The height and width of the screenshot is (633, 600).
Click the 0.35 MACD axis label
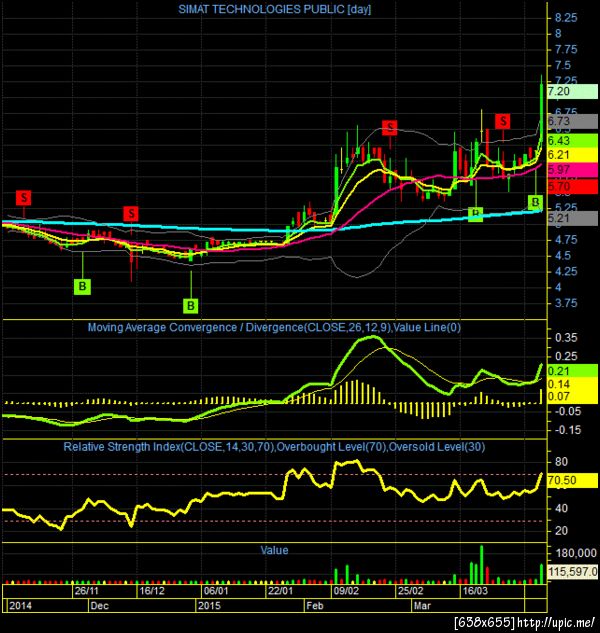566,337
